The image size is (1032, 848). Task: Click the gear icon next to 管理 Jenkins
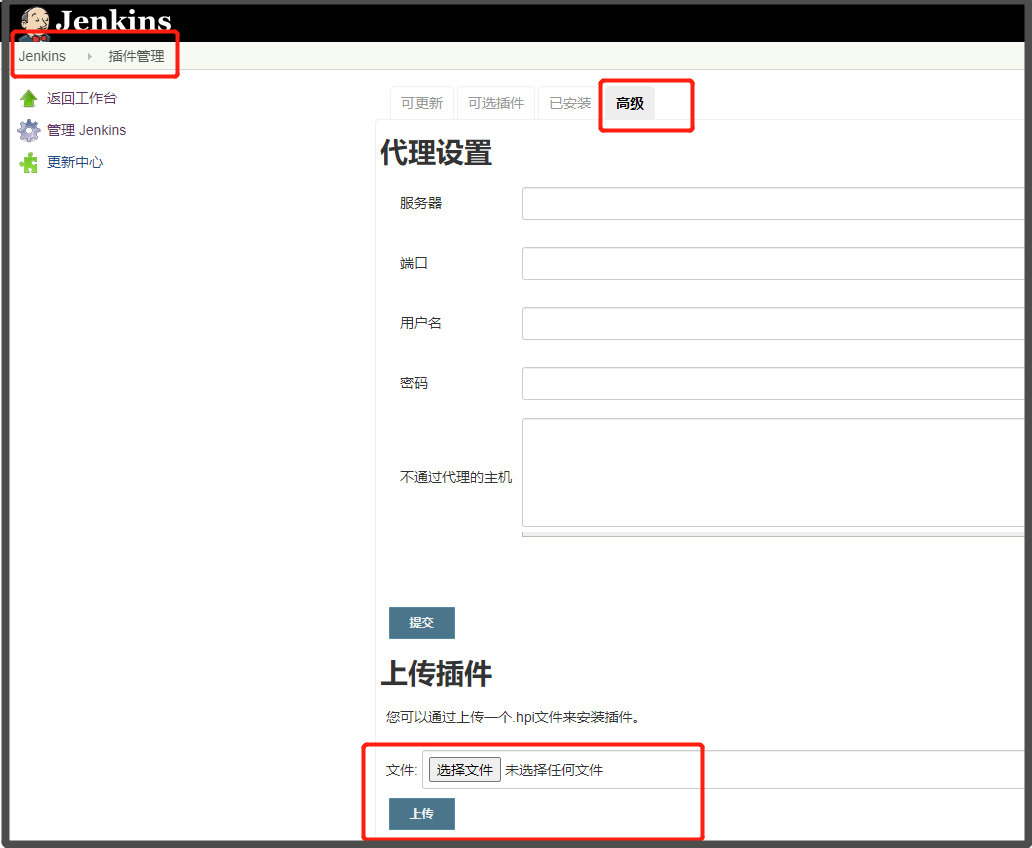(29, 129)
